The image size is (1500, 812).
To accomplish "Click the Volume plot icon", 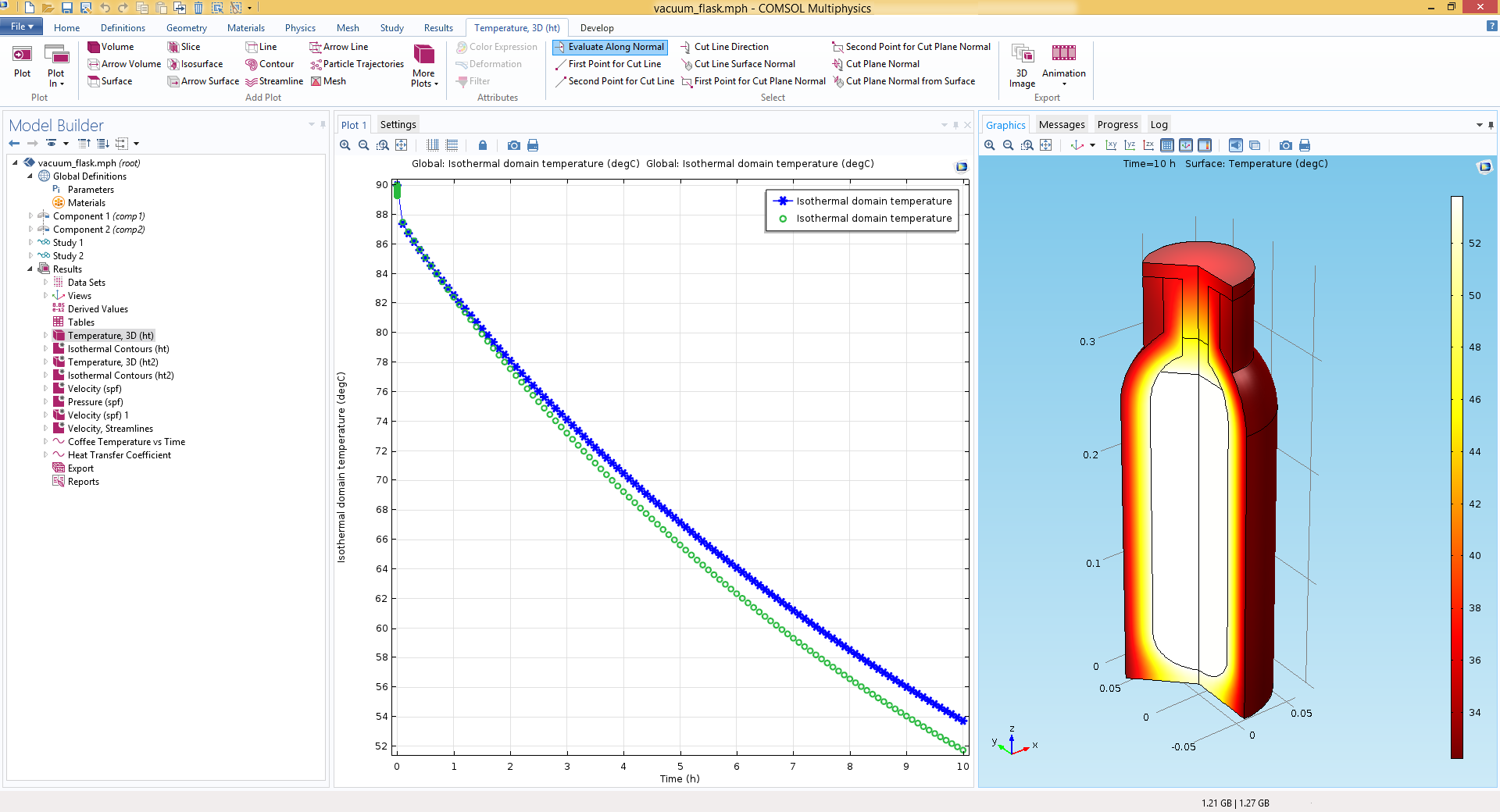I will [x=94, y=47].
